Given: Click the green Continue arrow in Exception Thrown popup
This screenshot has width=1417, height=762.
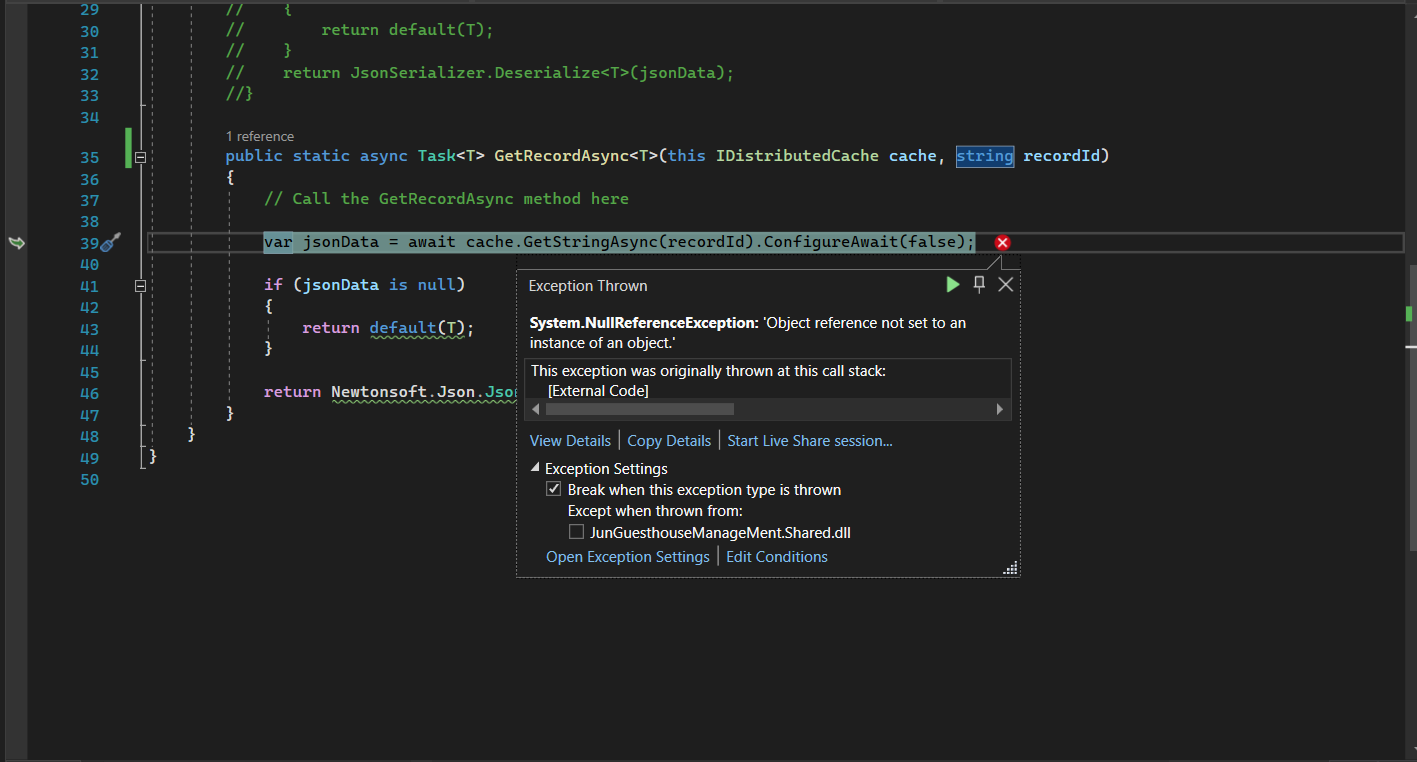Looking at the screenshot, I should pos(953,285).
